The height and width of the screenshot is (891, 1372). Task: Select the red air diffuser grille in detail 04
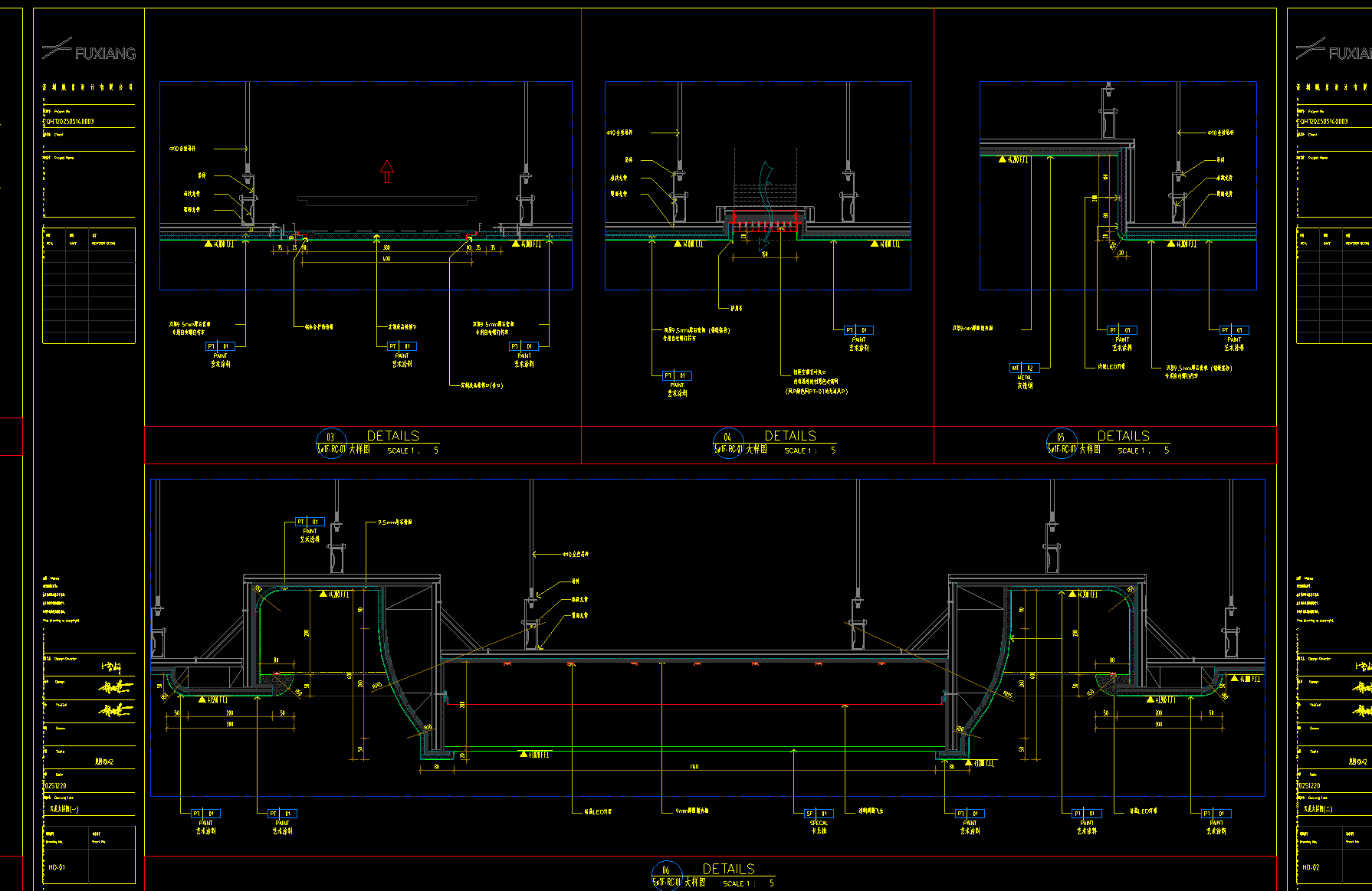[766, 220]
